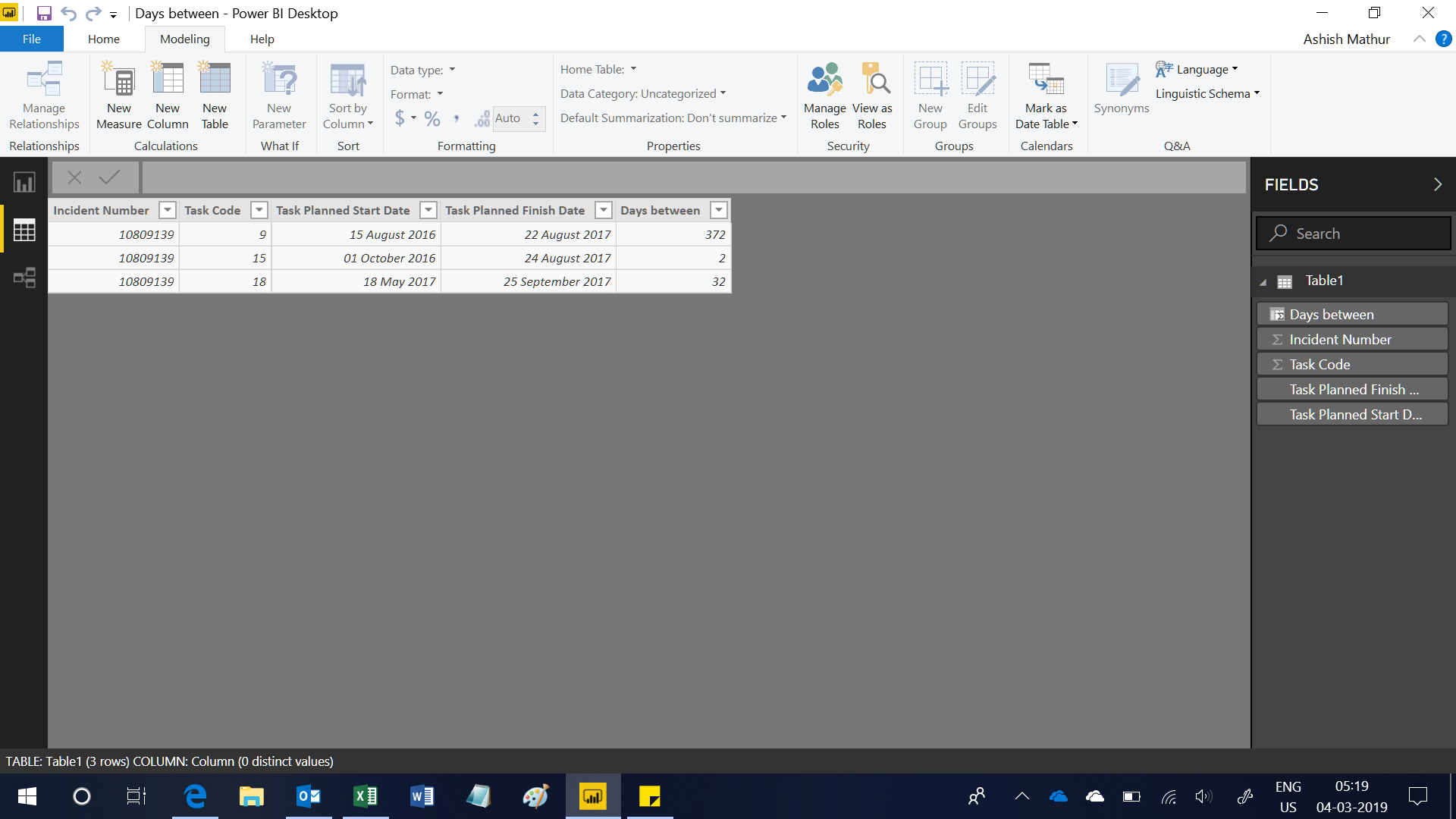Switch to Data view in sidebar

(24, 230)
